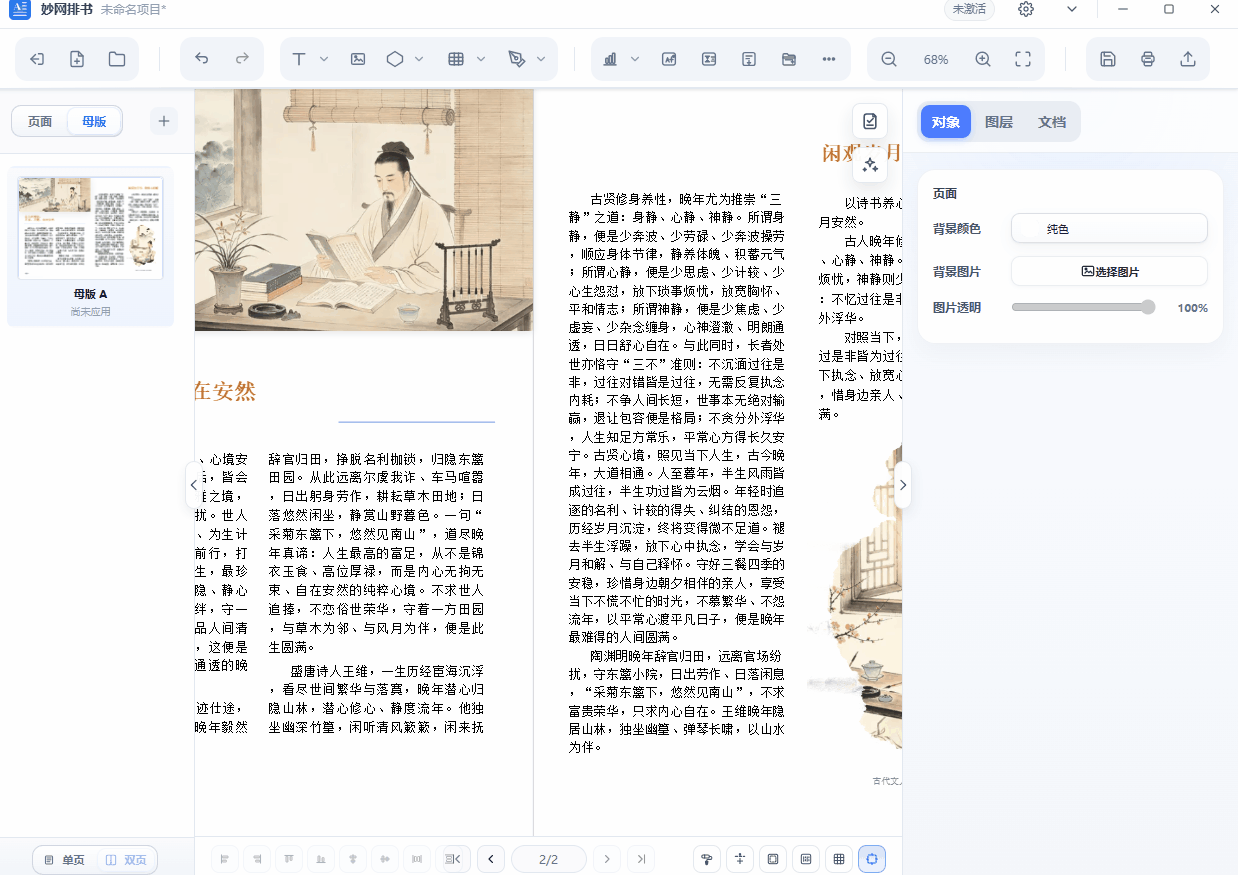Switch to the 母版 tab
The image size is (1238, 875).
[94, 122]
